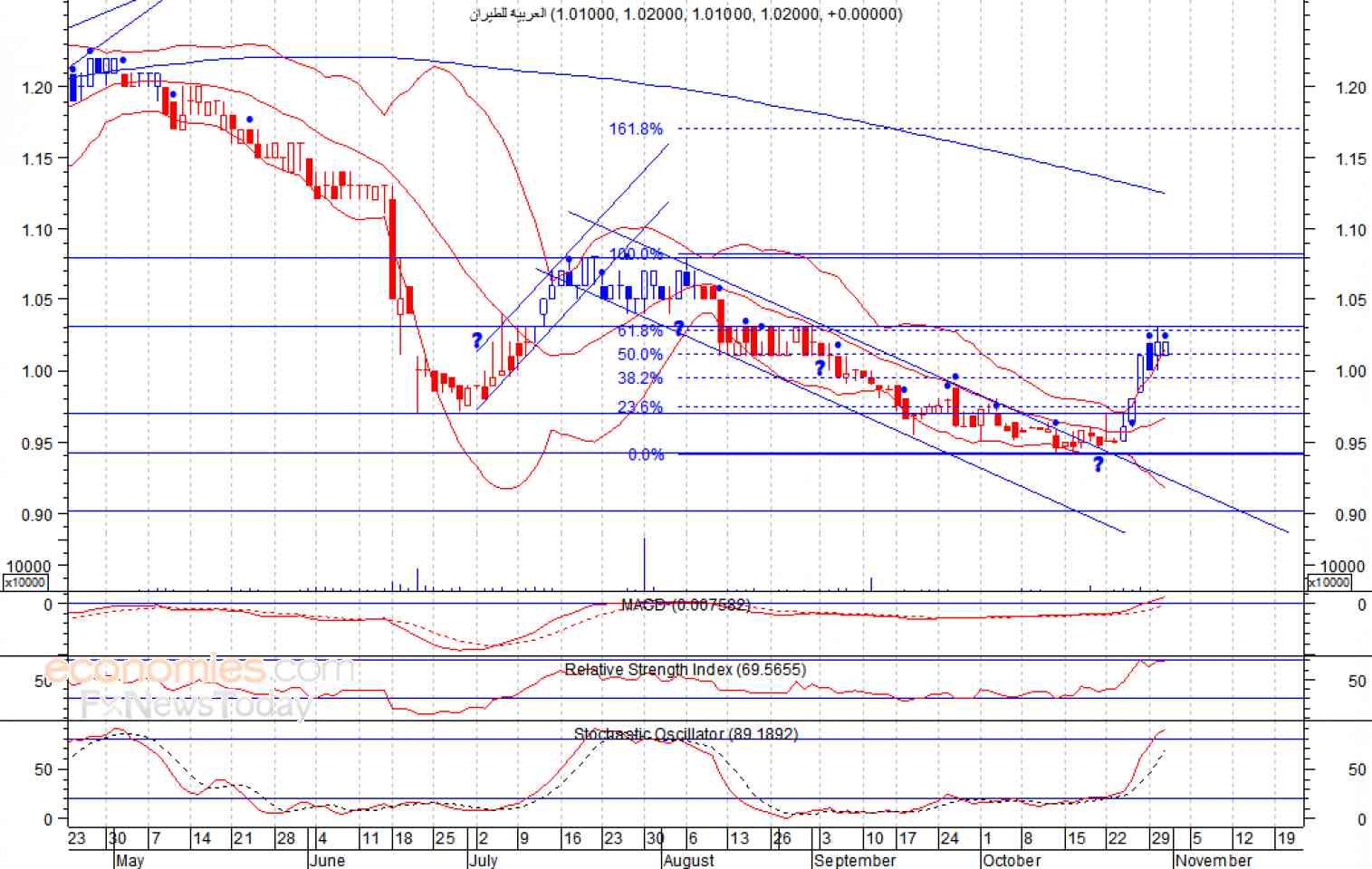Screen dimensions: 1372x869
Task: Click the Stochastic Oscillator (89.1892) title
Action: pyautogui.click(x=686, y=734)
